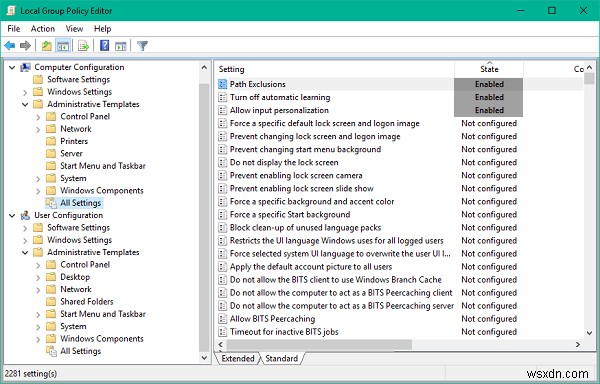Image resolution: width=600 pixels, height=384 pixels.
Task: Open the File menu
Action: [x=14, y=29]
